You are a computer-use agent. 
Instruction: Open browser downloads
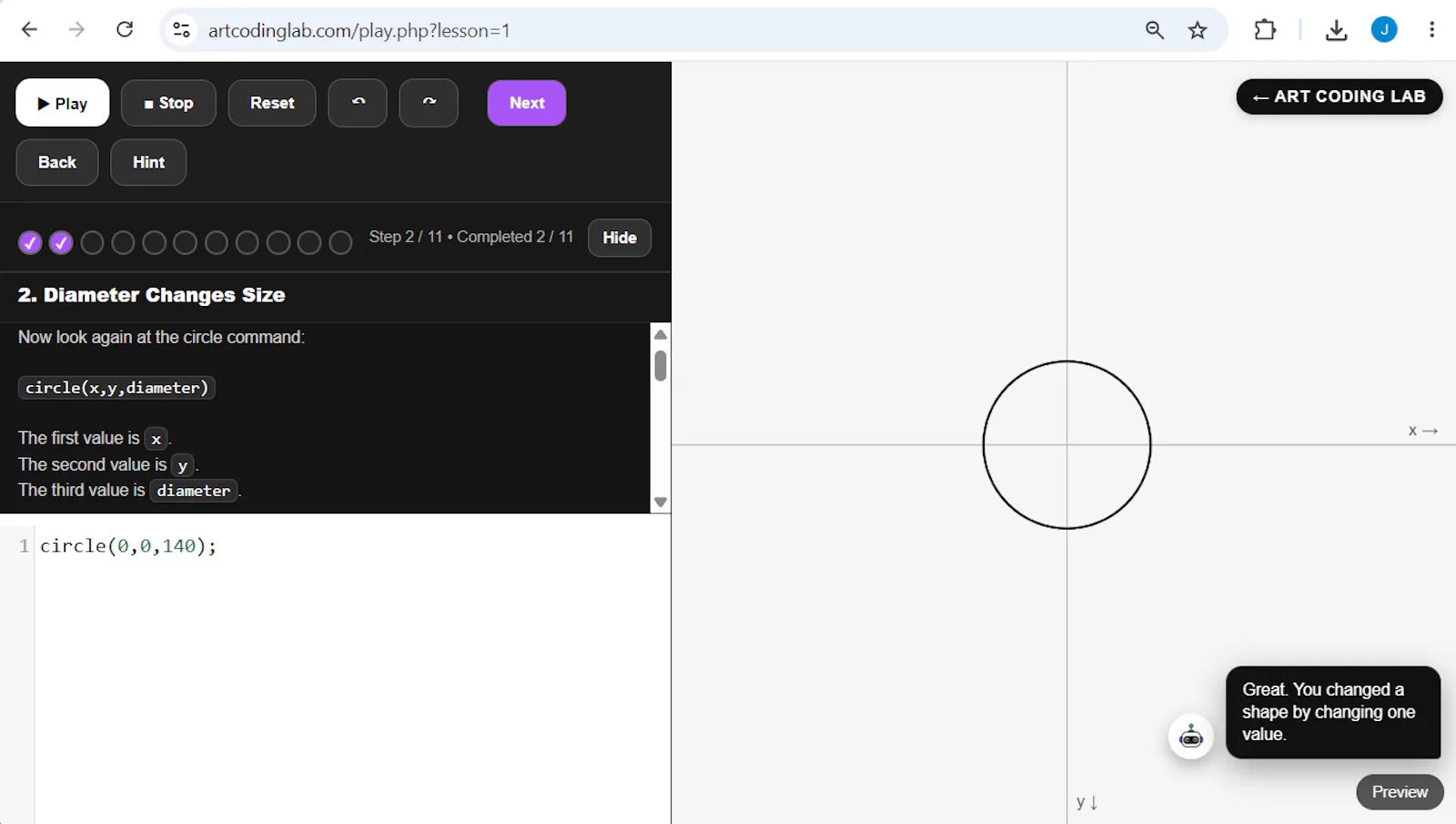[1336, 30]
